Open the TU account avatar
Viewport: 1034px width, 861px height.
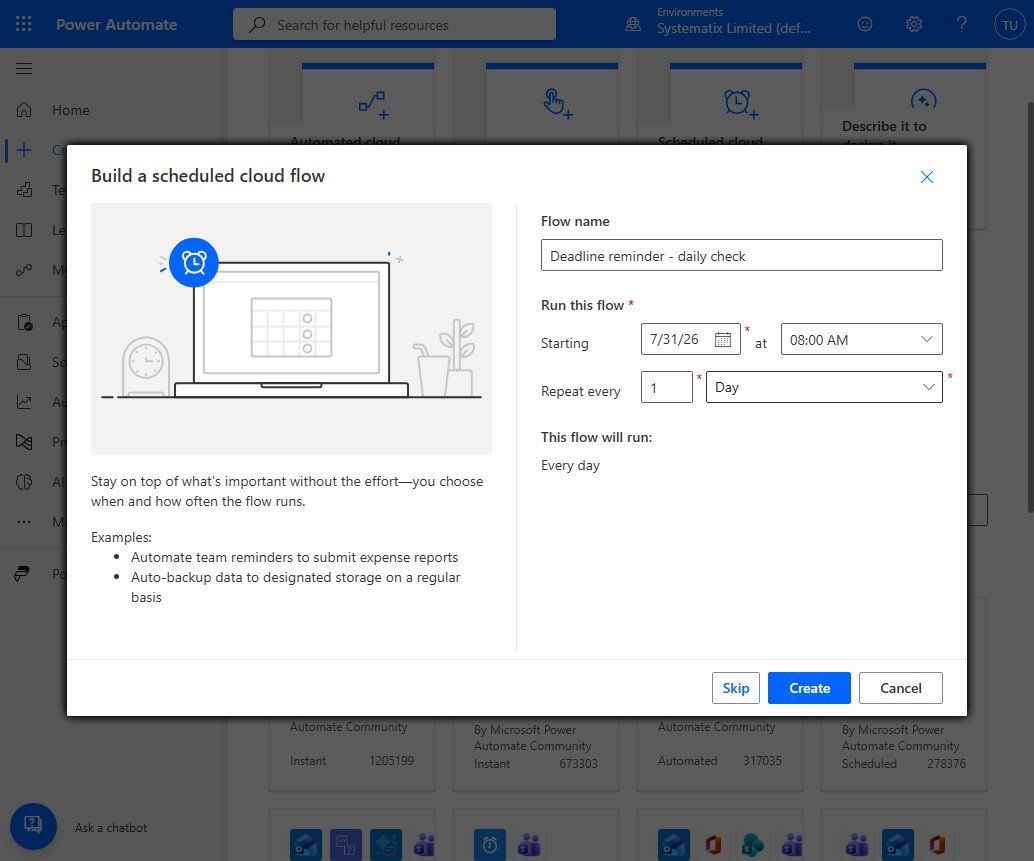tap(1010, 25)
